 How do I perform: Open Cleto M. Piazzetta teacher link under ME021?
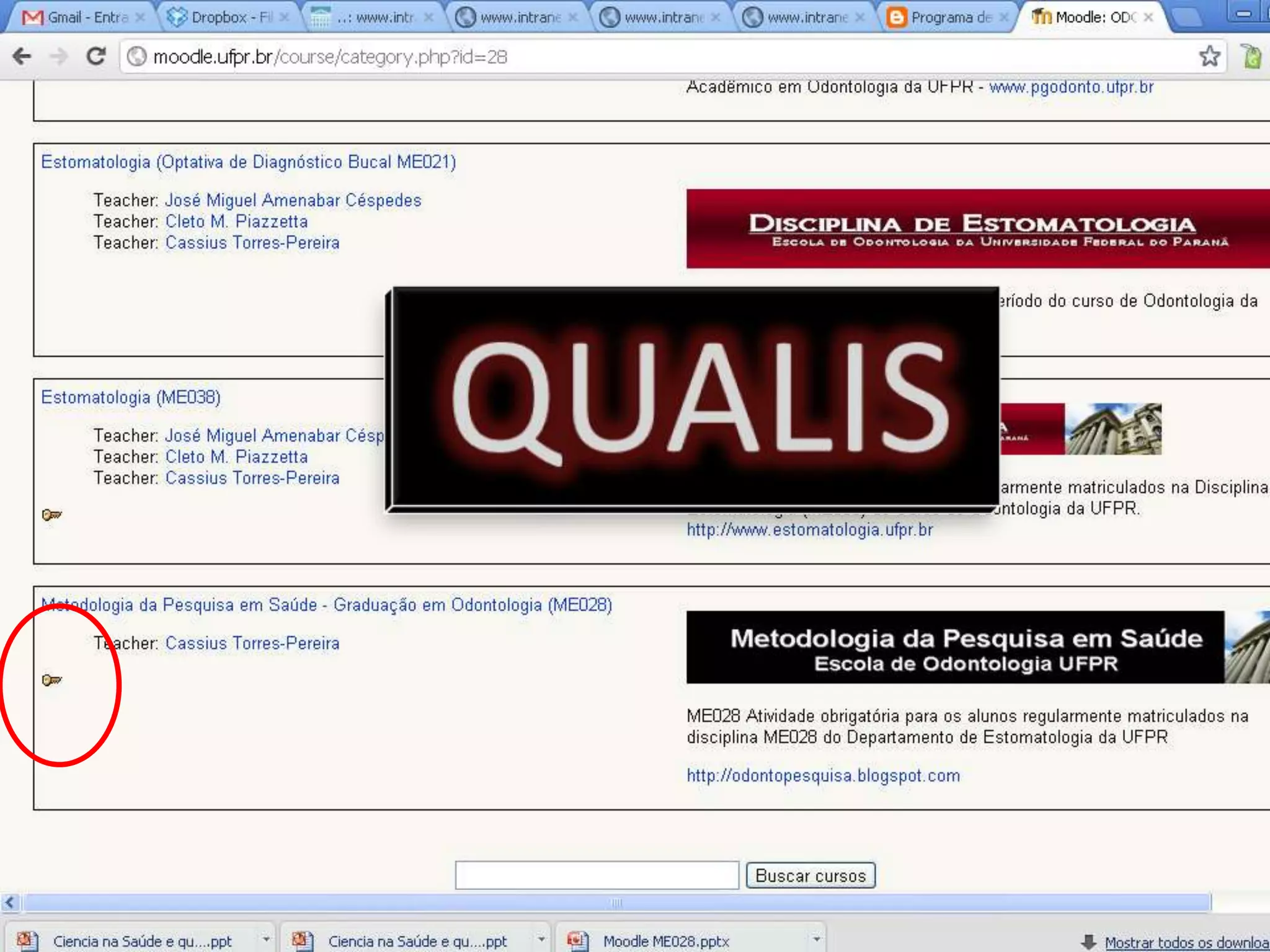coord(236,221)
